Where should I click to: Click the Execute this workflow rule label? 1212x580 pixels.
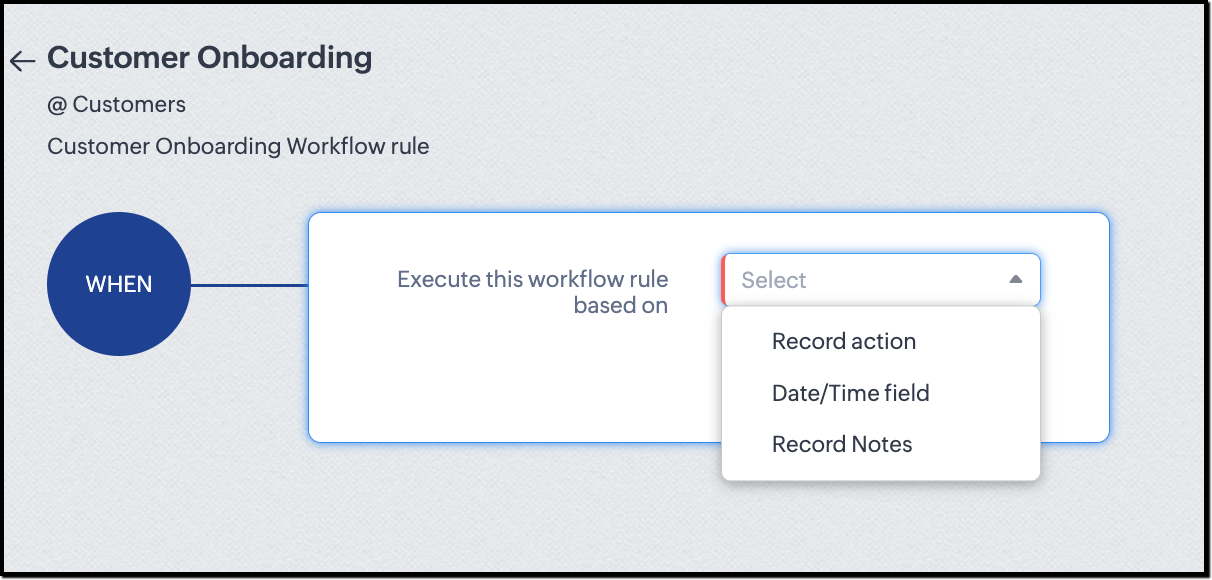tap(533, 279)
